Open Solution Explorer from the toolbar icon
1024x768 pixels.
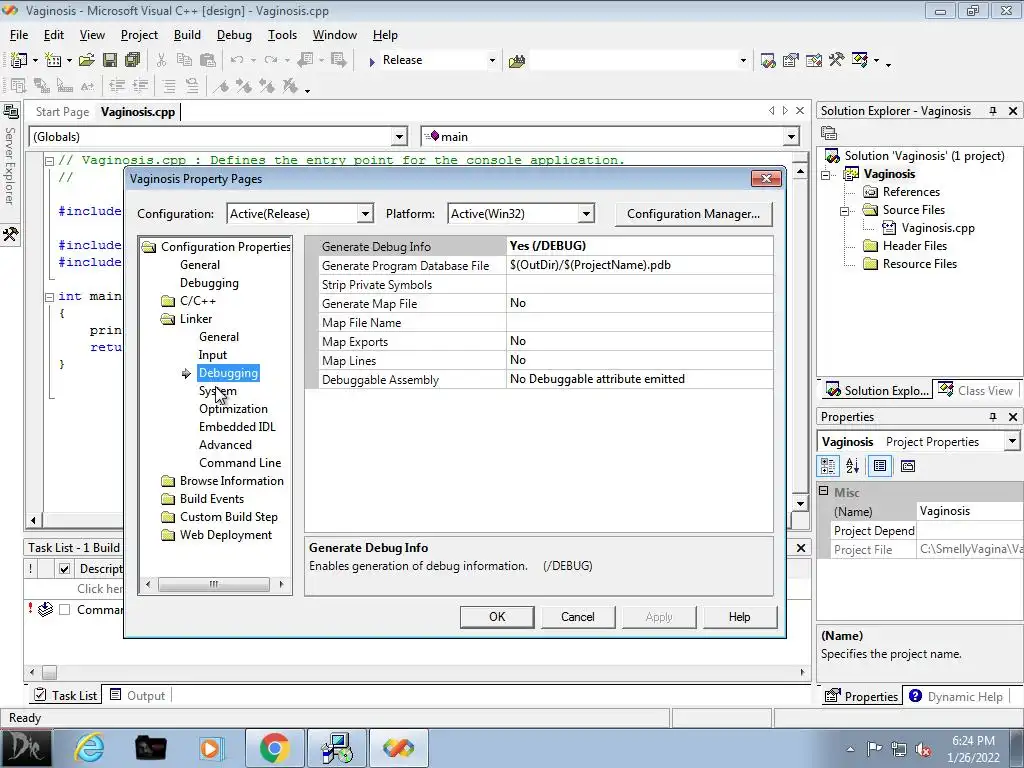pos(768,61)
